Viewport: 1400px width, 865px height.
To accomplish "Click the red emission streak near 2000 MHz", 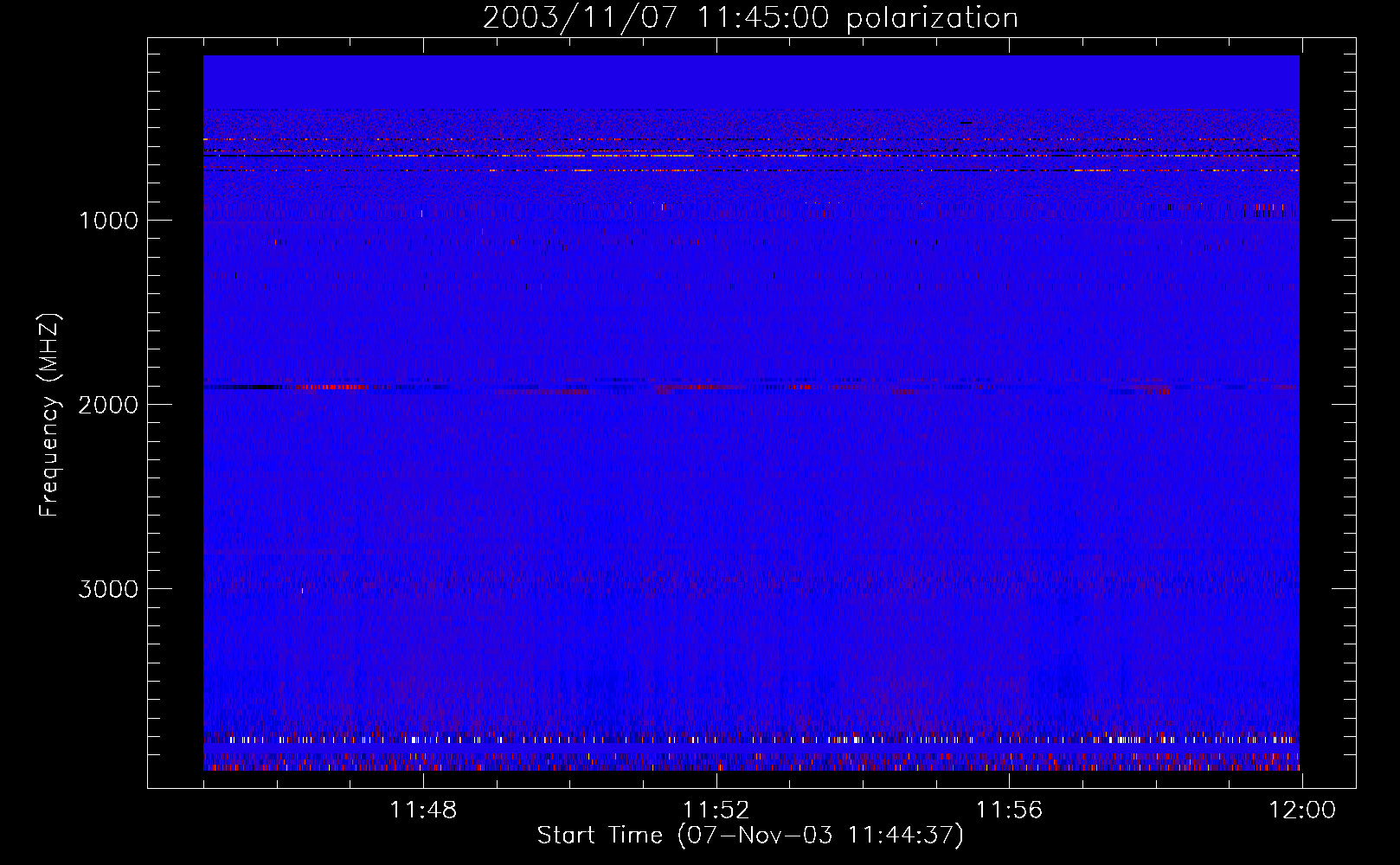I will click(x=331, y=387).
